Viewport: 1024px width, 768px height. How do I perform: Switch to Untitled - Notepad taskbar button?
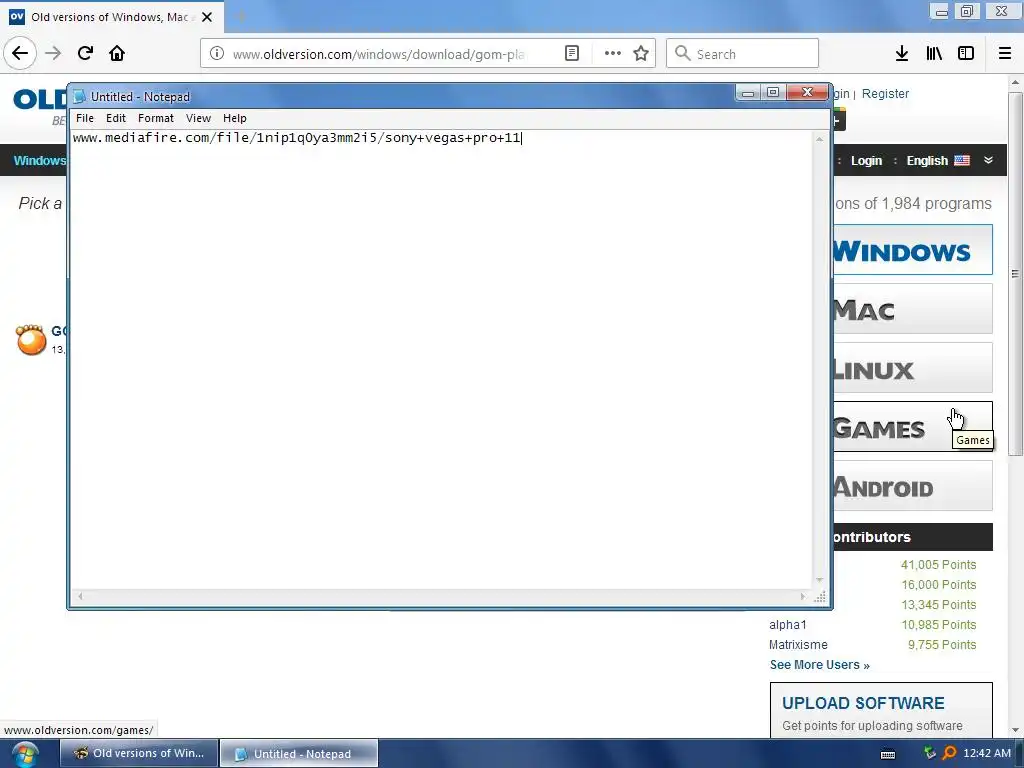(x=299, y=753)
